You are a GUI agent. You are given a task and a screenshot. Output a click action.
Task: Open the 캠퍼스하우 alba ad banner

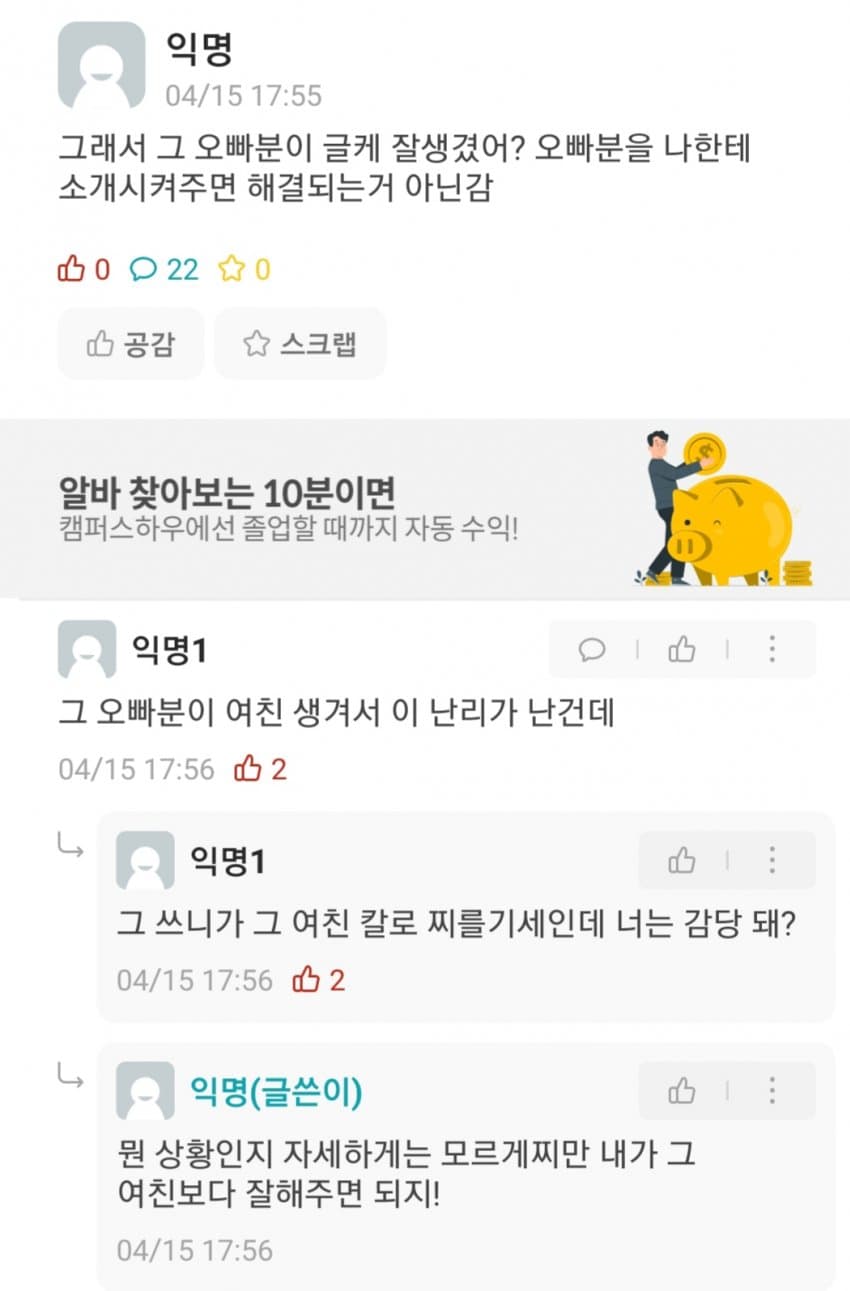pyautogui.click(x=425, y=509)
